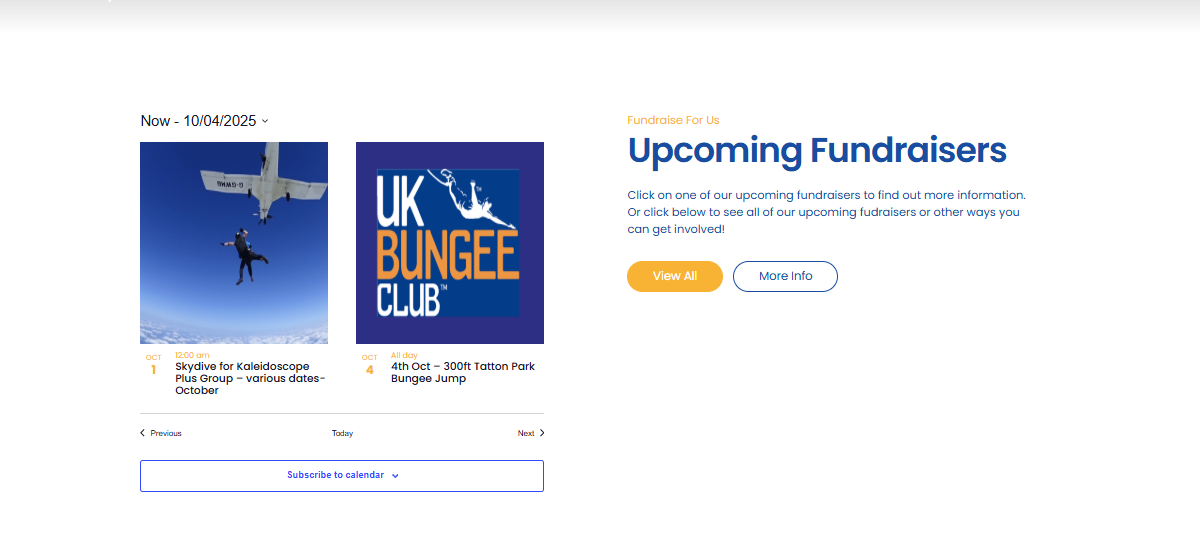1200x540 pixels.
Task: Click the Fundraise For Us label
Action: 673,120
